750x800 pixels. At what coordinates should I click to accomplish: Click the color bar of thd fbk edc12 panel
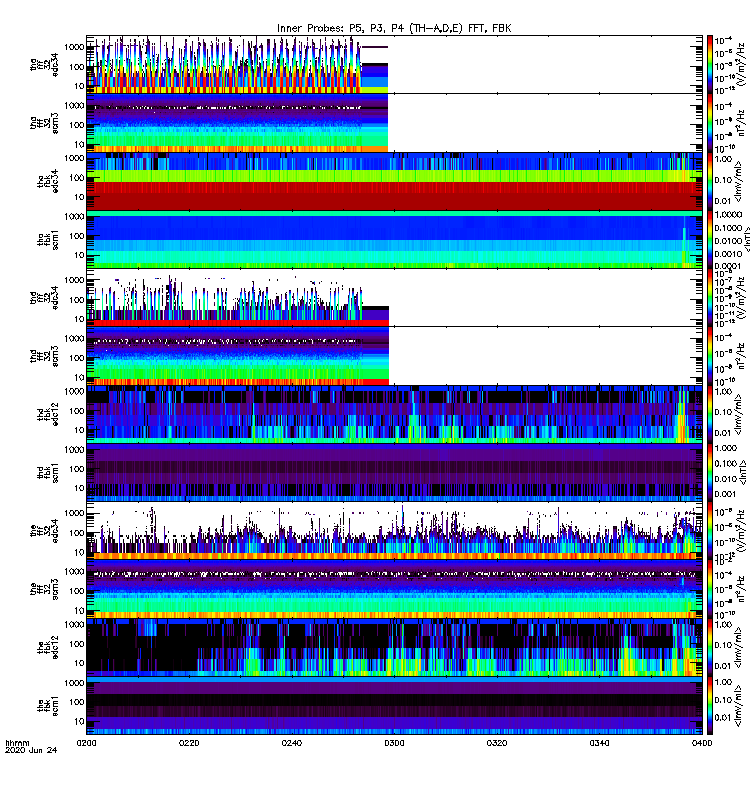pos(710,414)
